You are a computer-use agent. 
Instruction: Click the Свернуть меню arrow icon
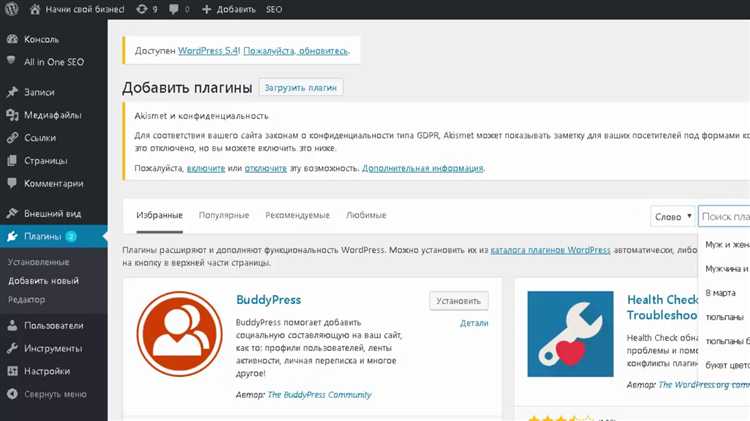point(12,394)
